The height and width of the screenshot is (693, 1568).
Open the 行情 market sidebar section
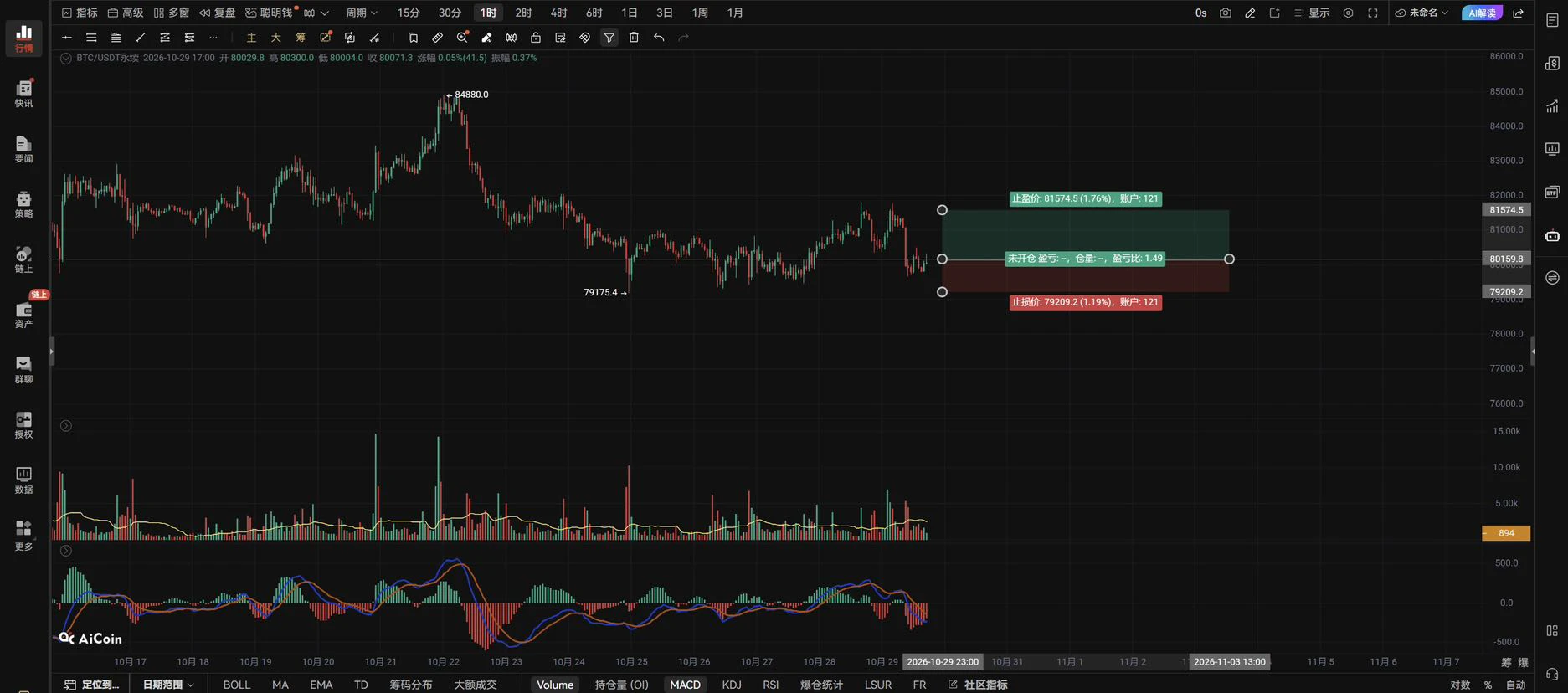click(x=23, y=38)
